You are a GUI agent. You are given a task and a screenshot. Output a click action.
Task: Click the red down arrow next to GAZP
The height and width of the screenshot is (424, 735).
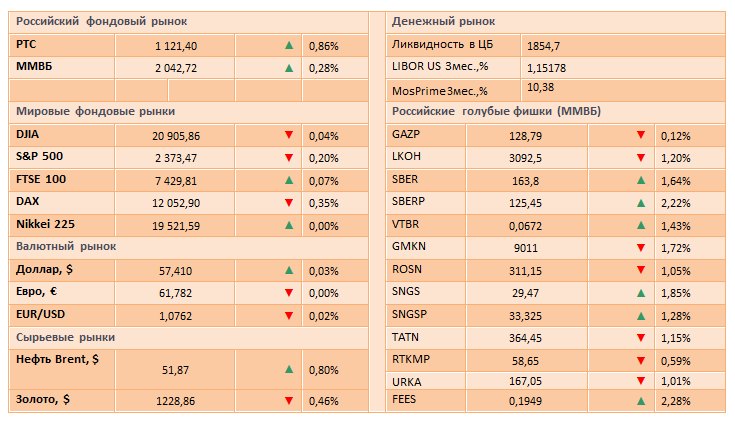point(640,134)
